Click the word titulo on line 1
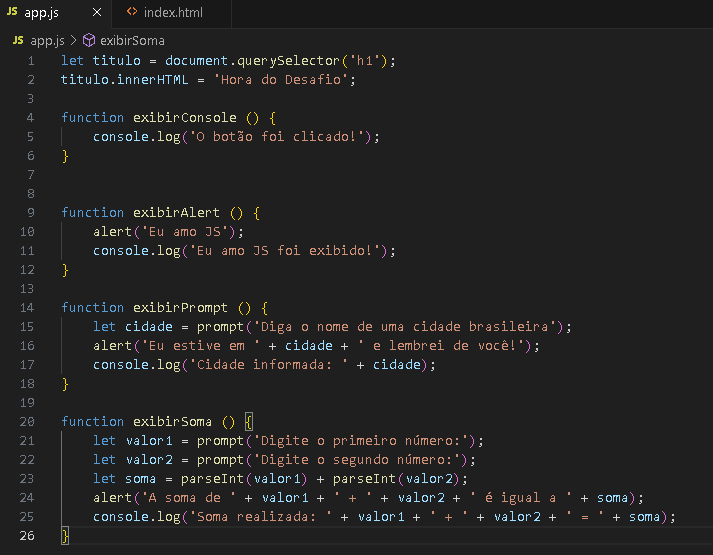713x555 pixels. pyautogui.click(x=116, y=61)
